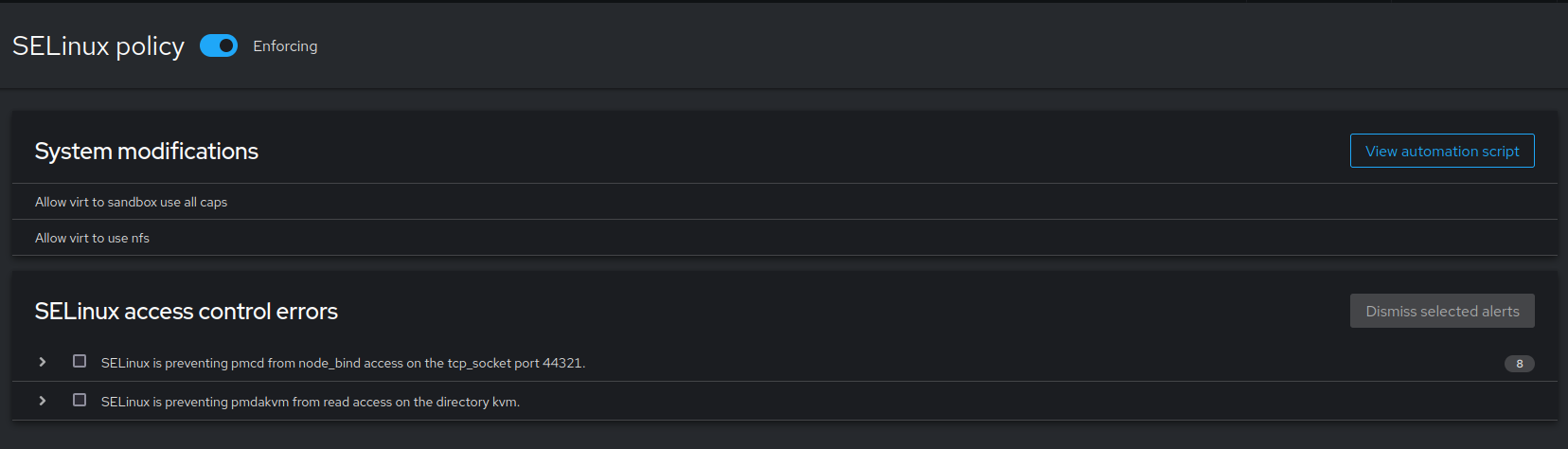Viewport: 1568px width, 449px height.
Task: Click the 'Allow virt to sandbox use all caps' row
Action: click(x=132, y=202)
